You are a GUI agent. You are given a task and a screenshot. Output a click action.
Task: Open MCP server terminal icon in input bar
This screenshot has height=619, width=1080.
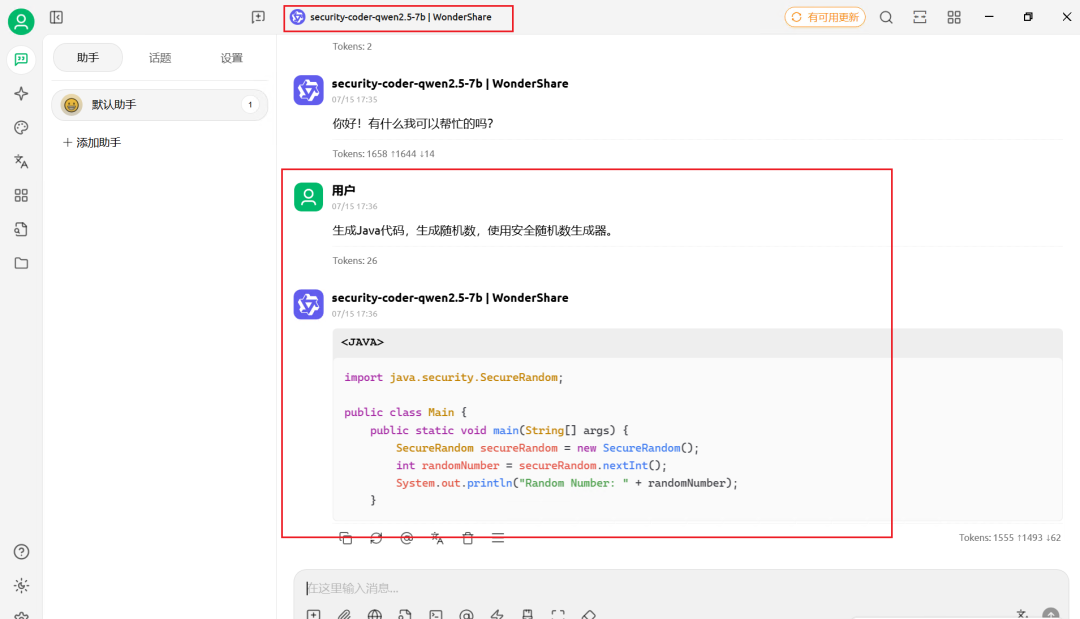[435, 614]
